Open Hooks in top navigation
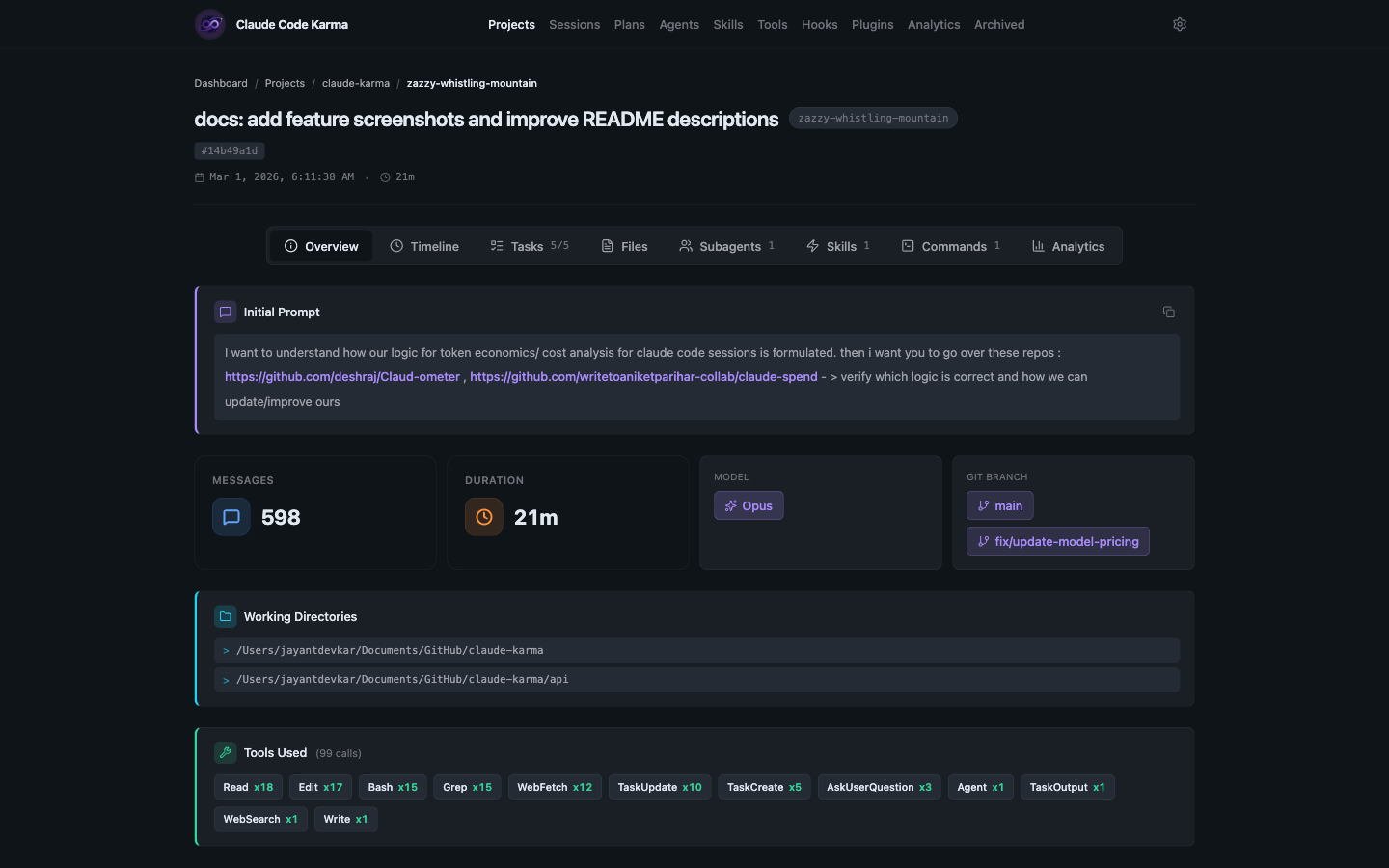 click(x=819, y=24)
